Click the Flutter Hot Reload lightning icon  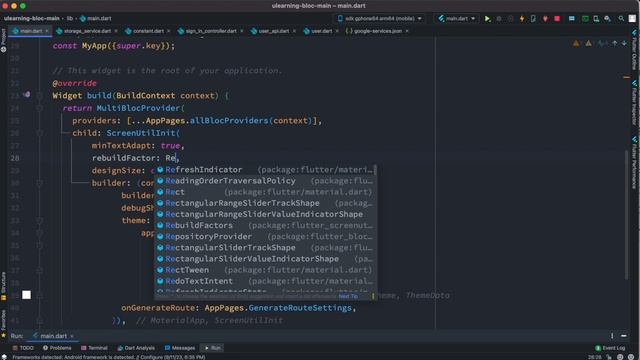[522, 19]
